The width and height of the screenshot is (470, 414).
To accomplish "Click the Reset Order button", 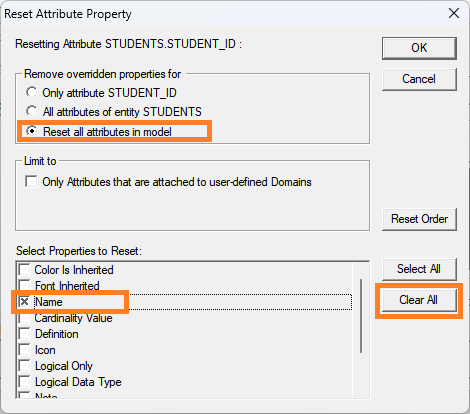I will tap(419, 219).
